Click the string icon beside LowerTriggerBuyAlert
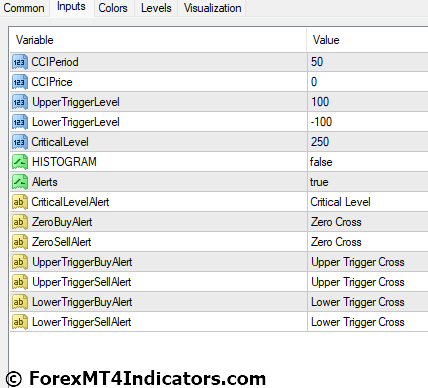Image resolution: width=428 pixels, height=388 pixels. click(x=20, y=302)
